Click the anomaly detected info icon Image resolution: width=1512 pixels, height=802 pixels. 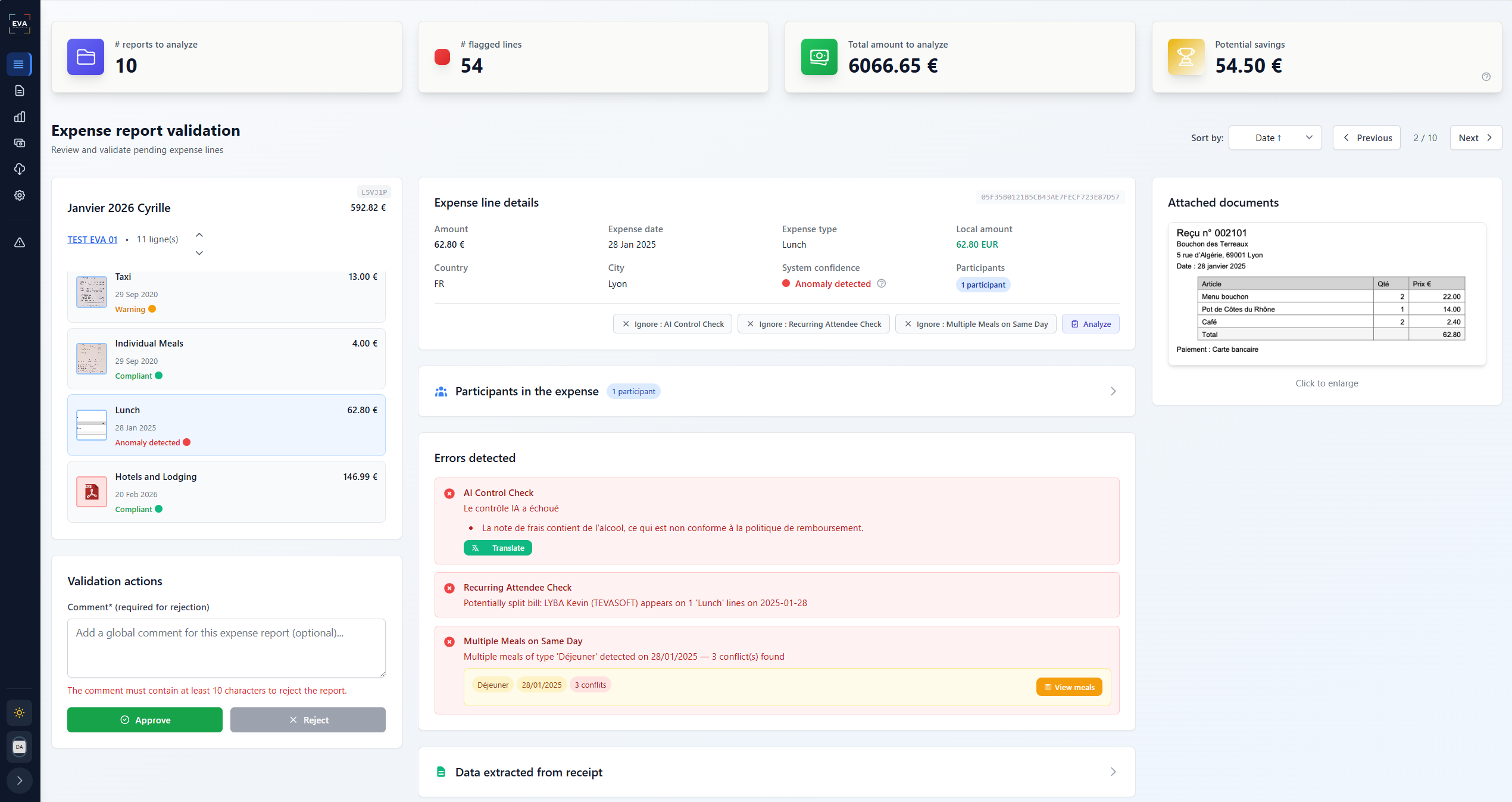click(x=882, y=284)
